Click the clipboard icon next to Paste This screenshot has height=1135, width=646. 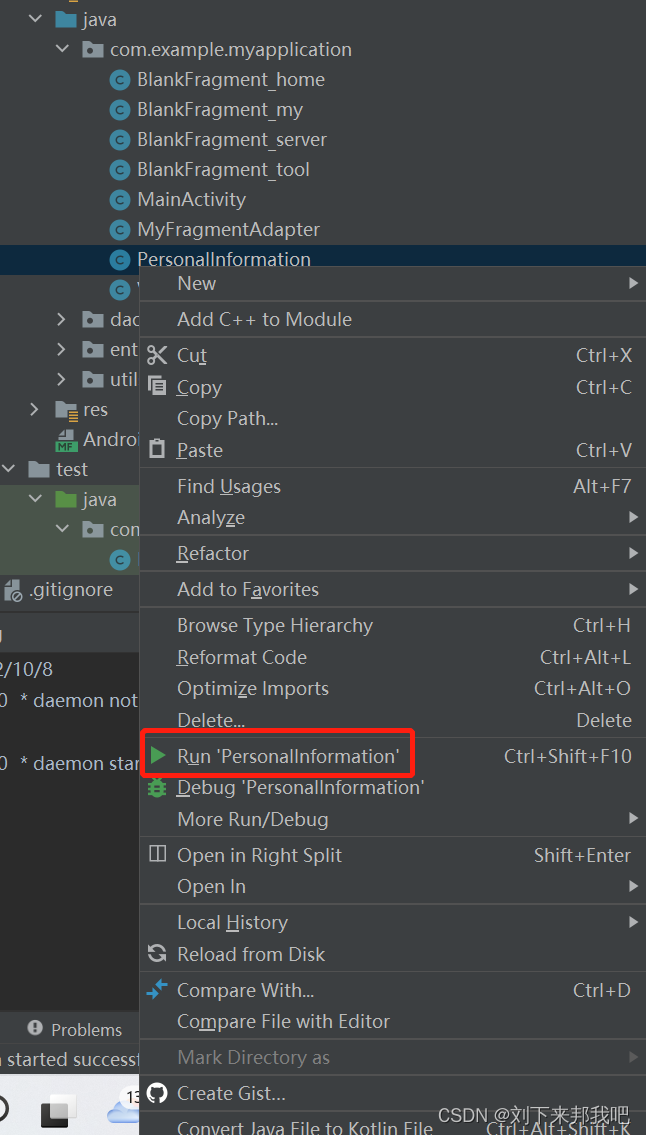pos(157,450)
